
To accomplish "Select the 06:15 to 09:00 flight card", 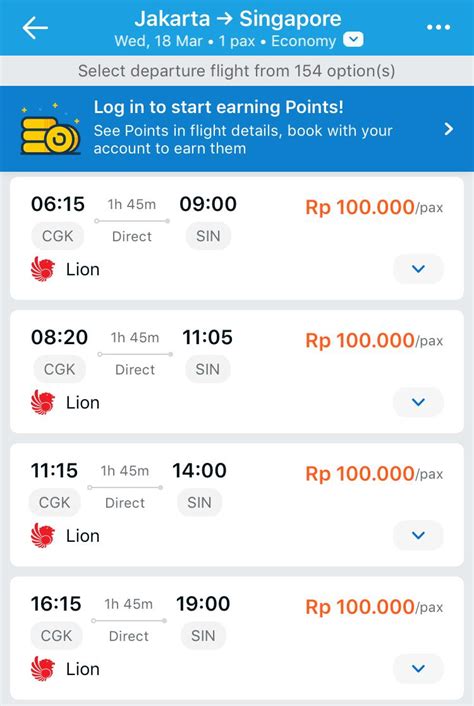I will coord(237,238).
